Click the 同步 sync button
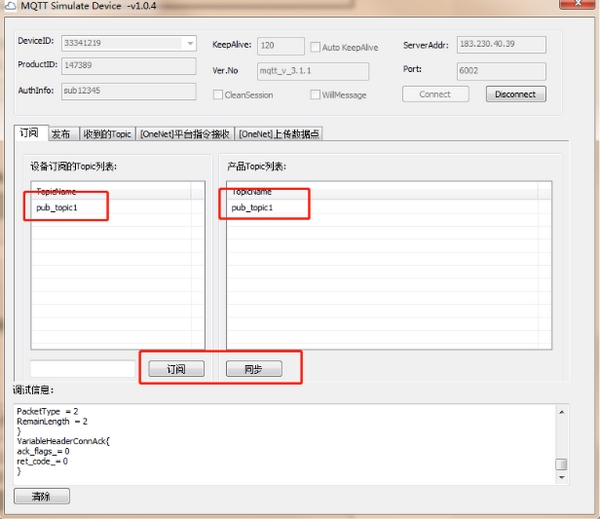The image size is (600, 519). click(x=253, y=369)
